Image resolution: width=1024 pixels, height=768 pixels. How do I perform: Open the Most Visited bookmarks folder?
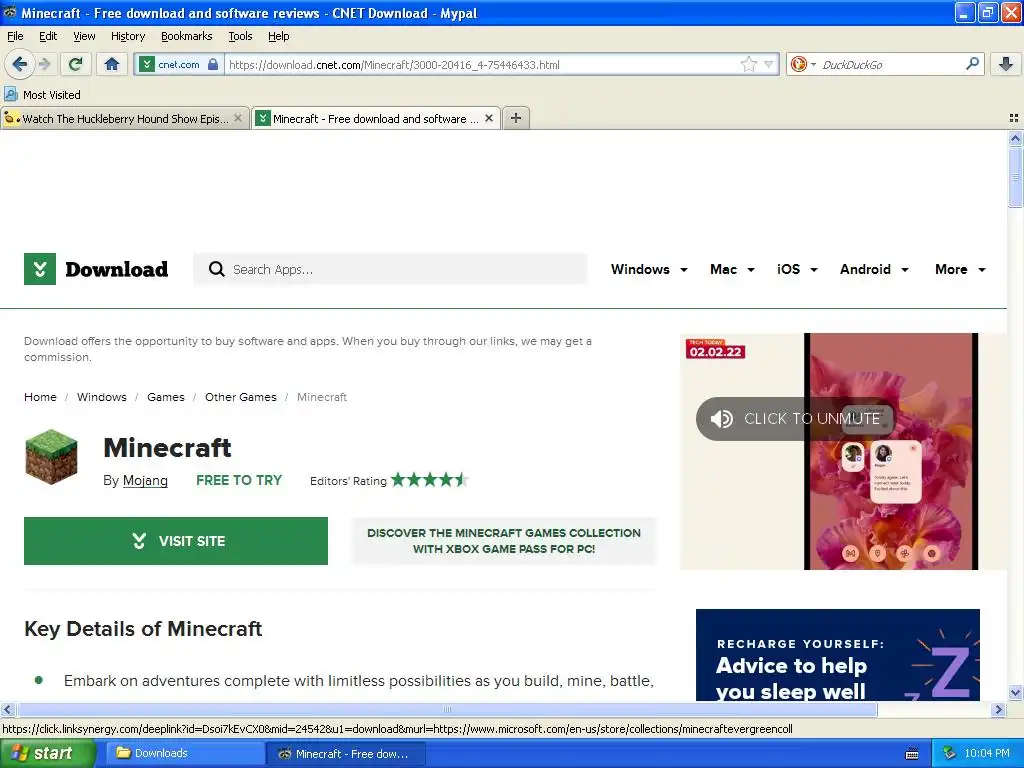pos(42,95)
